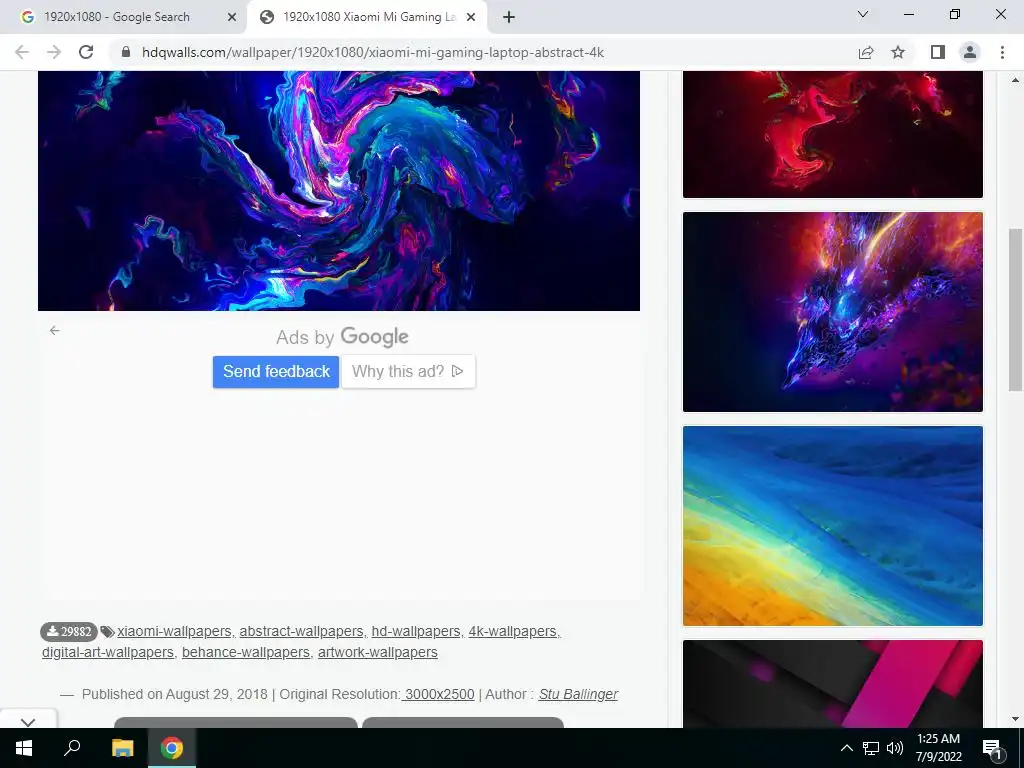This screenshot has width=1024, height=768.
Task: Switch to the 1920x1080 Google Search tab
Action: 123,17
